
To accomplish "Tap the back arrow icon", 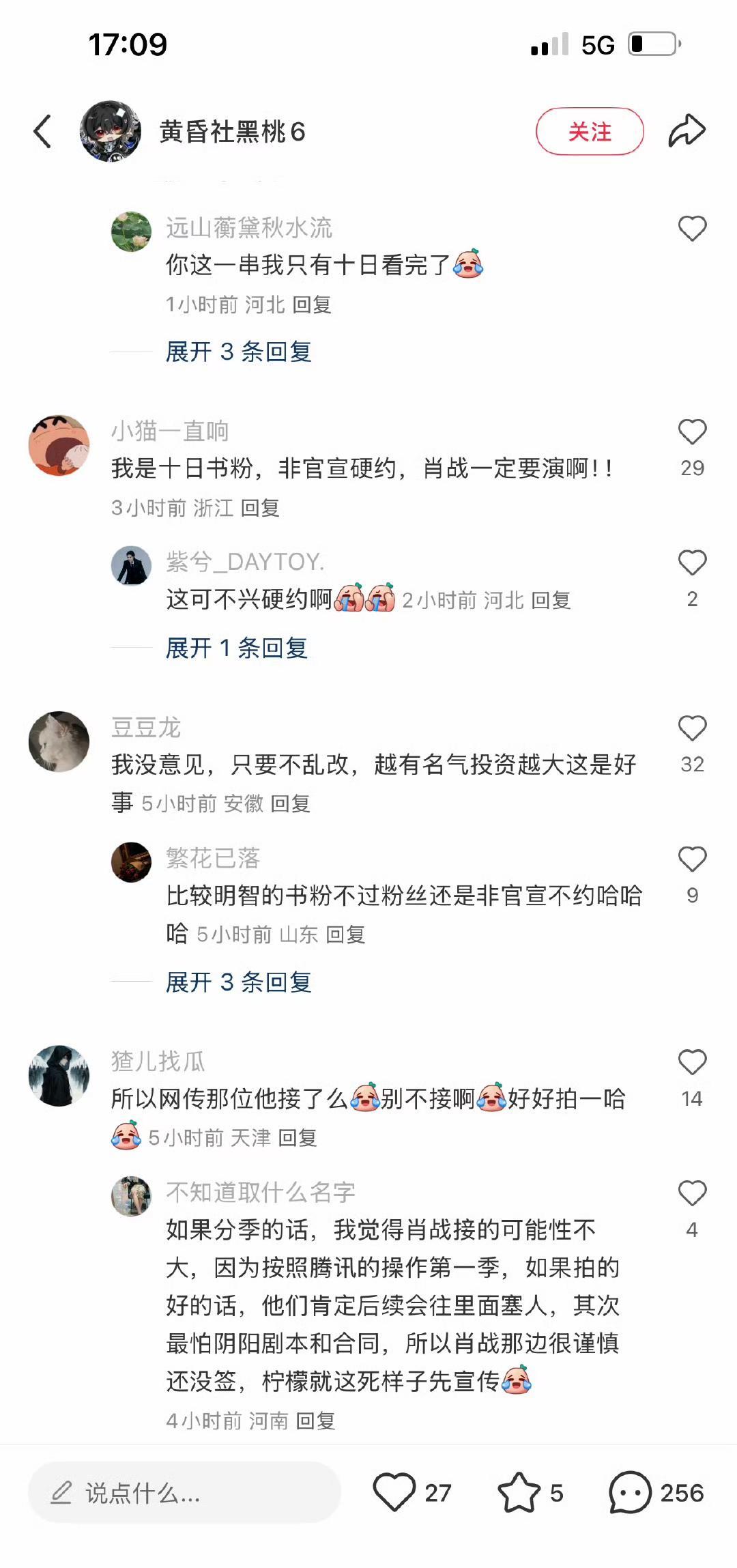I will click(x=42, y=131).
